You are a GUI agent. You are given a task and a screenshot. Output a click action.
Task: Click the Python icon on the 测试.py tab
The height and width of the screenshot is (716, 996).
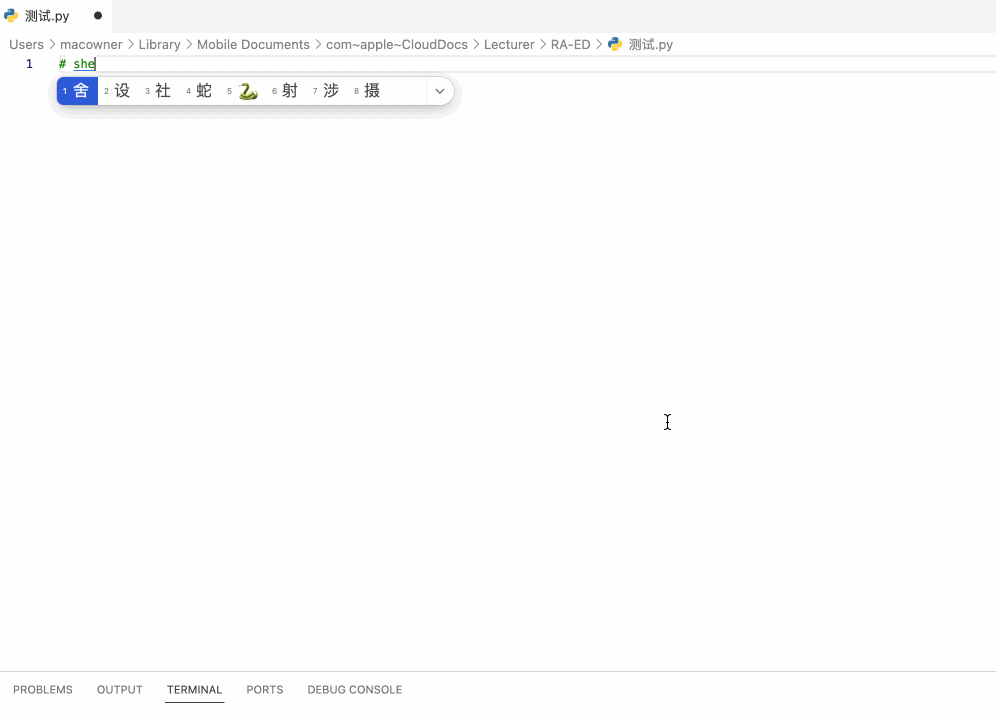10,15
